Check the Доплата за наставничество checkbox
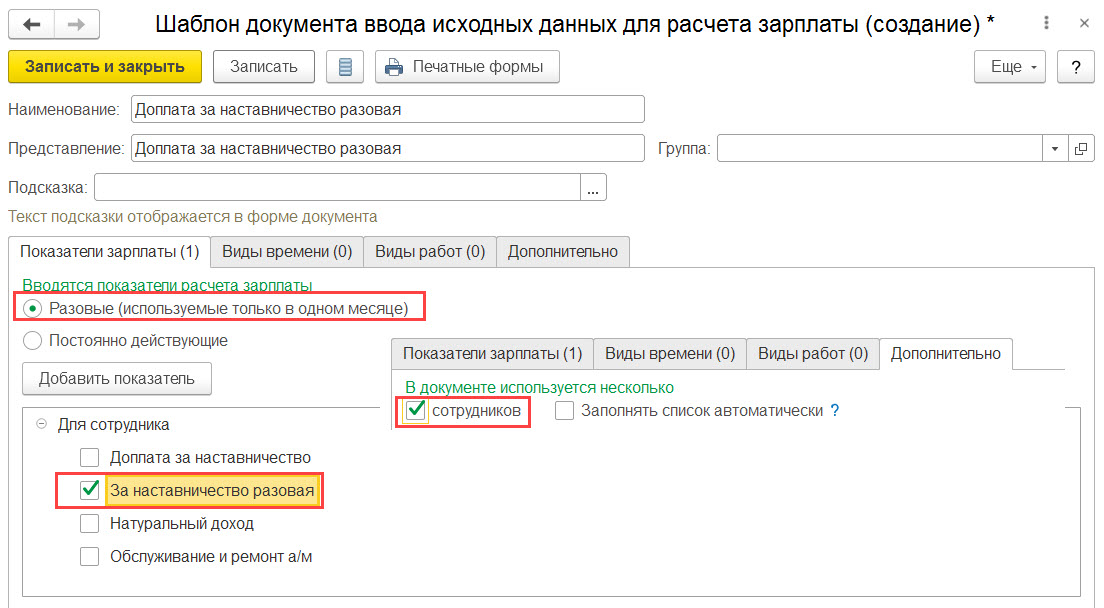The image size is (1104, 608). tap(89, 457)
